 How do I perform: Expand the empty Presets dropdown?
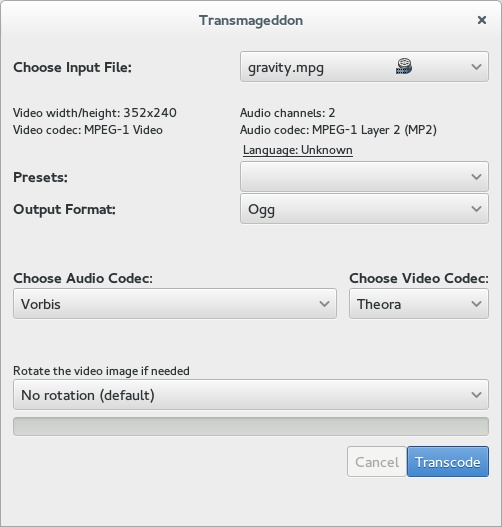[364, 177]
